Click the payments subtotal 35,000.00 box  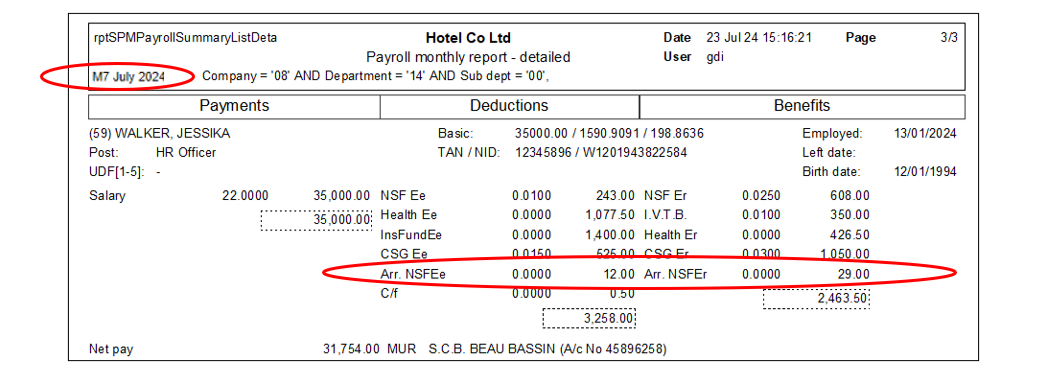click(x=316, y=219)
